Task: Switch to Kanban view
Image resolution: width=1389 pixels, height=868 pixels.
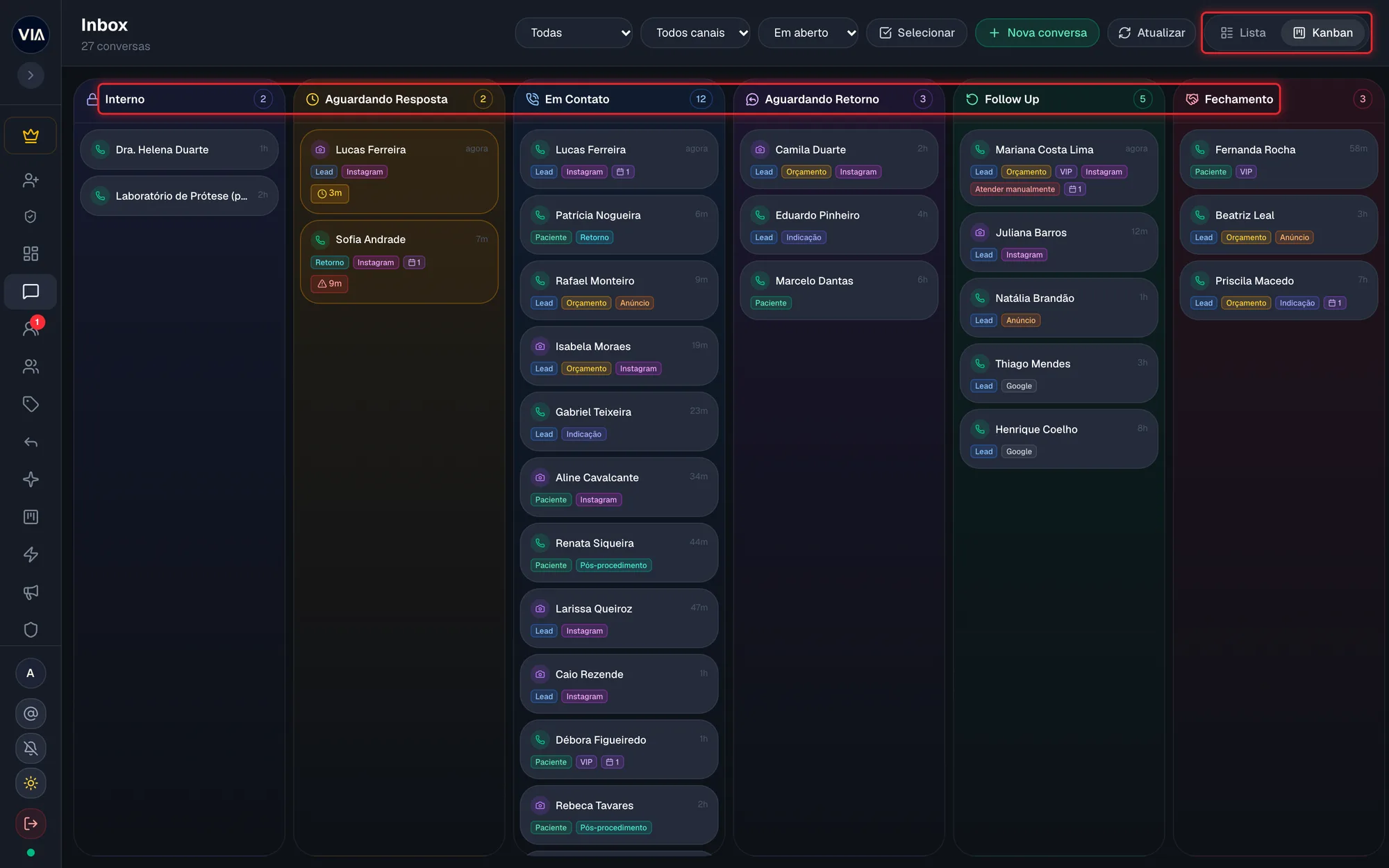Action: pyautogui.click(x=1323, y=33)
